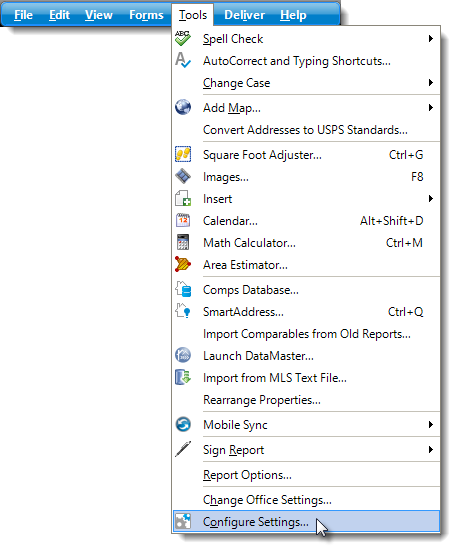The height and width of the screenshot is (546, 450).
Task: Open Report Options menu entry
Action: (247, 475)
